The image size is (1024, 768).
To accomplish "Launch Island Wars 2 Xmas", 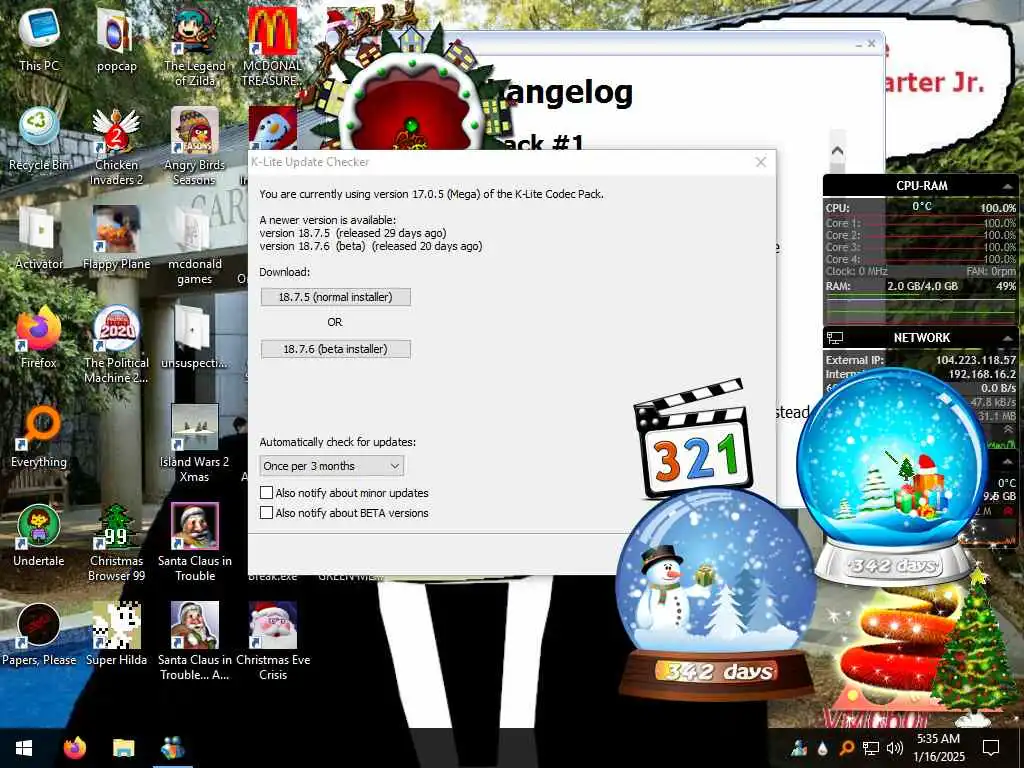I will coord(195,443).
